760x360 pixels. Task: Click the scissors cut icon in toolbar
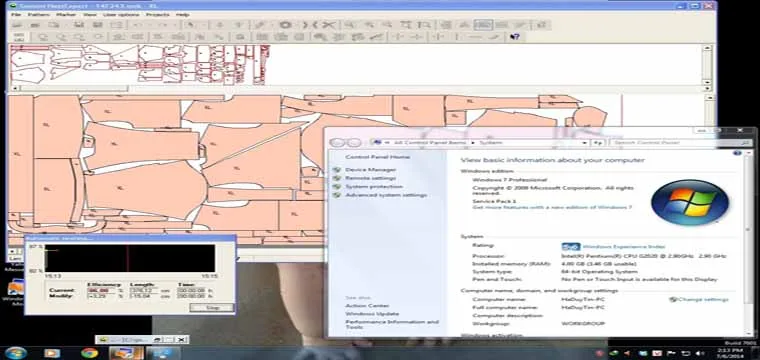pyautogui.click(x=329, y=25)
